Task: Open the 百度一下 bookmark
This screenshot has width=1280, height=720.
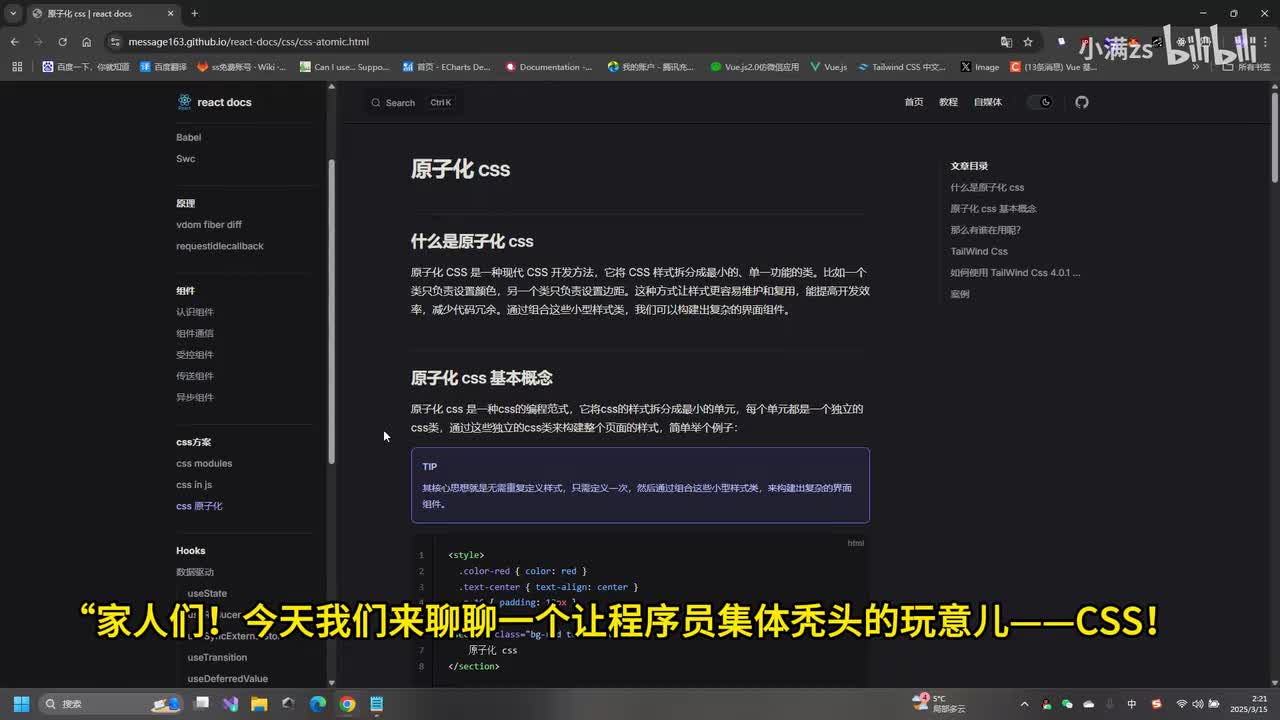Action: tap(86, 67)
